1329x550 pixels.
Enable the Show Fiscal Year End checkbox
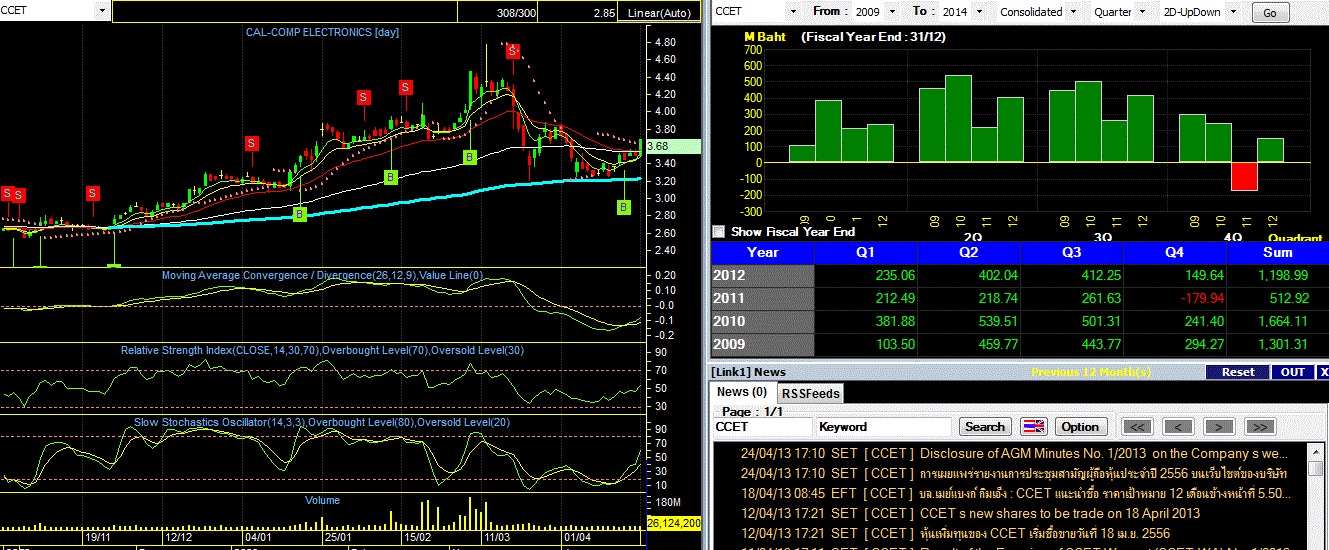[718, 232]
